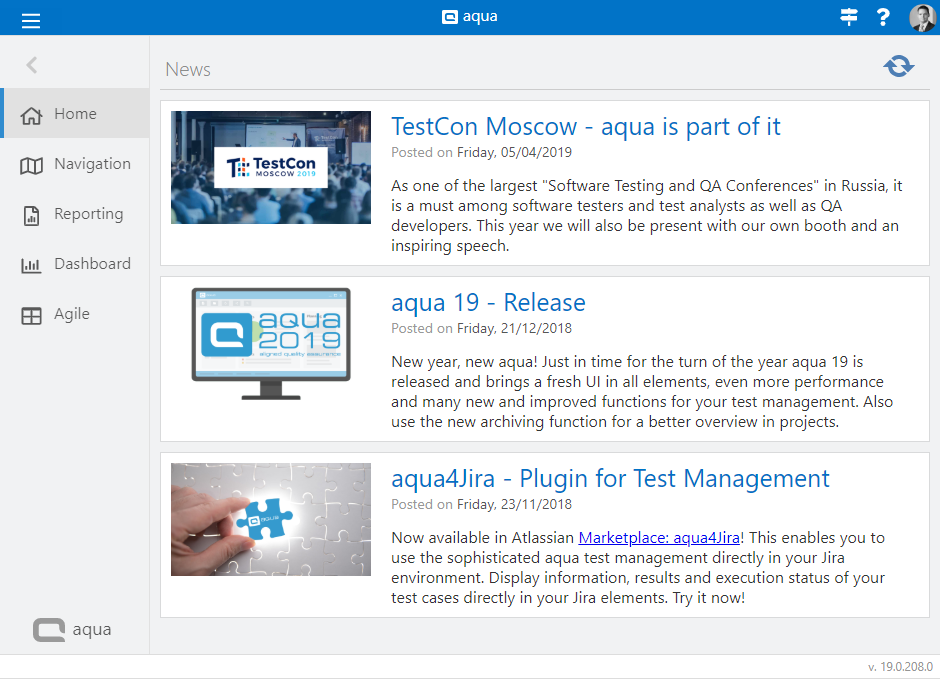Click the aqua 2019 monitor thumbnail
The width and height of the screenshot is (940, 679).
pyautogui.click(x=271, y=343)
